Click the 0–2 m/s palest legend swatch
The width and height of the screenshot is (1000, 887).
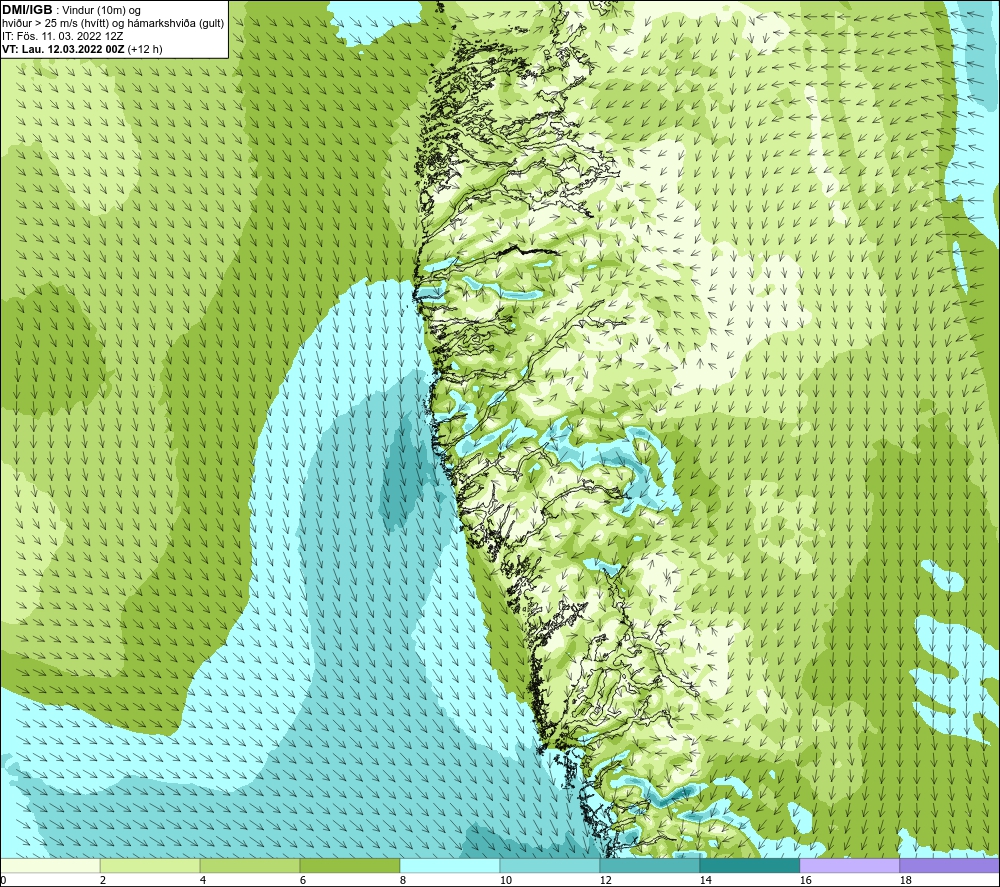point(50,865)
